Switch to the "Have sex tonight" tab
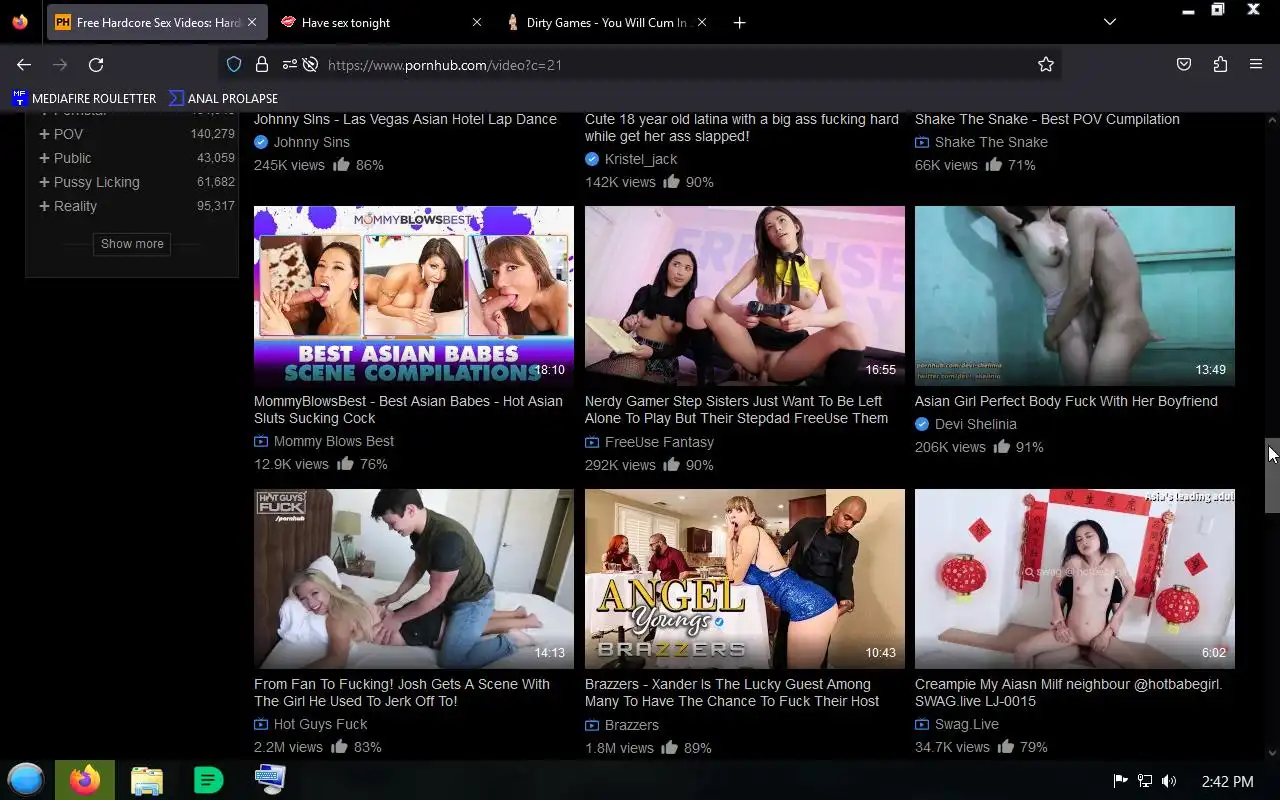Viewport: 1280px width, 800px height. [380, 22]
